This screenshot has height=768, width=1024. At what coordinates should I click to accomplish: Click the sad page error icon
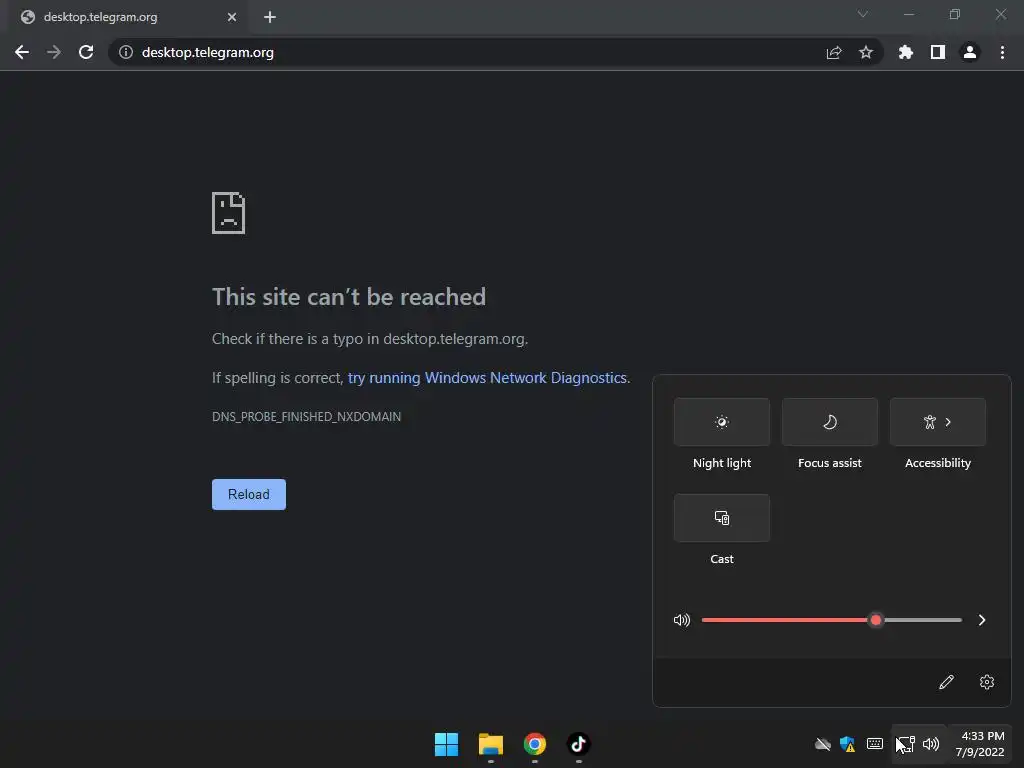229,213
